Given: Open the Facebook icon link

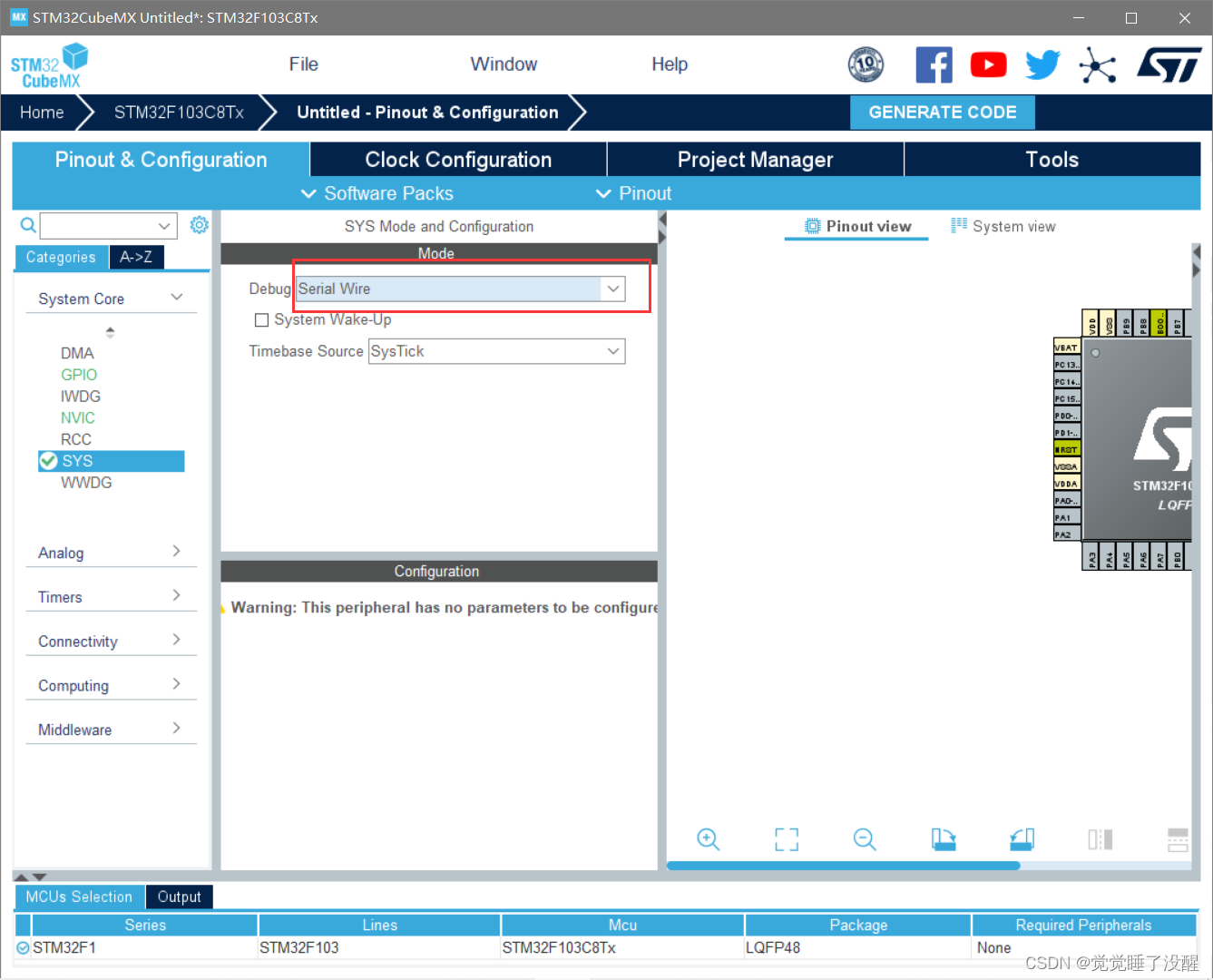Looking at the screenshot, I should pos(934,65).
